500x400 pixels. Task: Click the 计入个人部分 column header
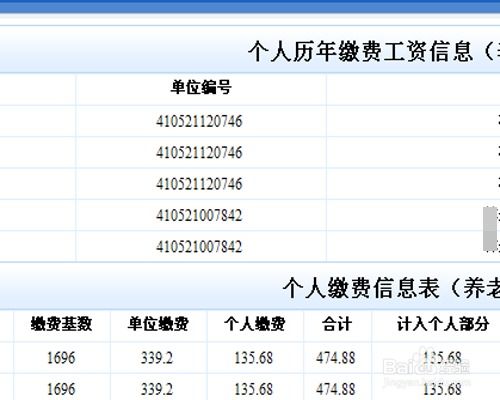click(x=443, y=324)
